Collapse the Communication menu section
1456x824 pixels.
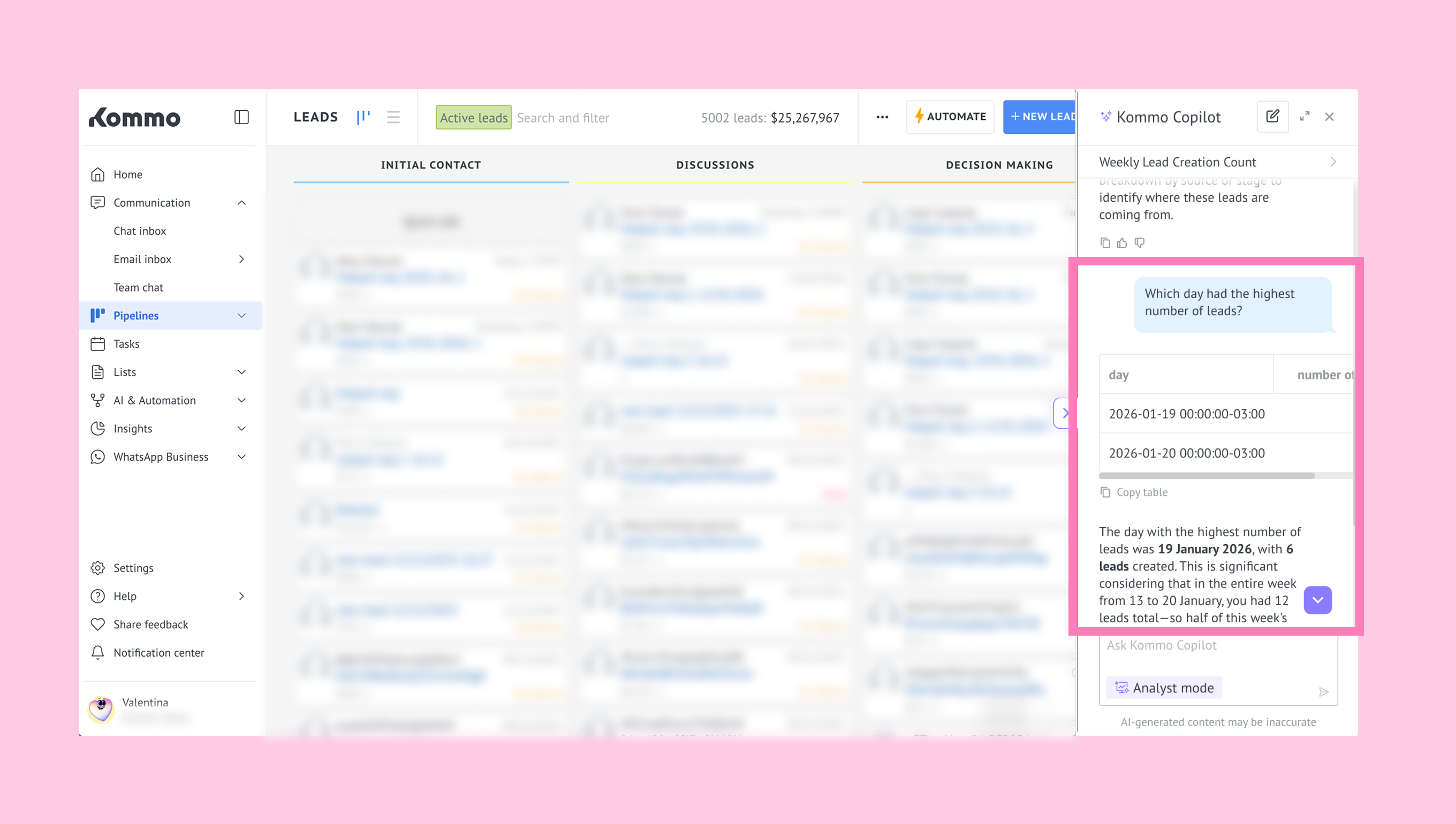point(241,203)
